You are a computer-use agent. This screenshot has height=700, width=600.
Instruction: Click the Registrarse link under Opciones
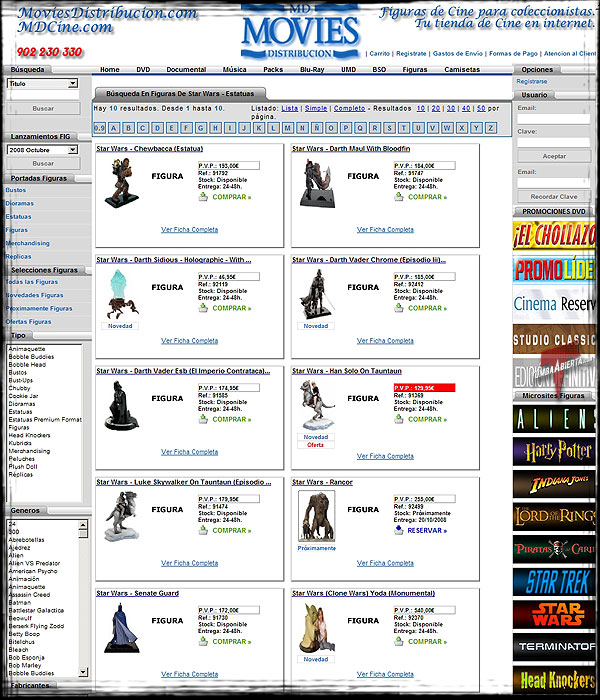pos(532,81)
